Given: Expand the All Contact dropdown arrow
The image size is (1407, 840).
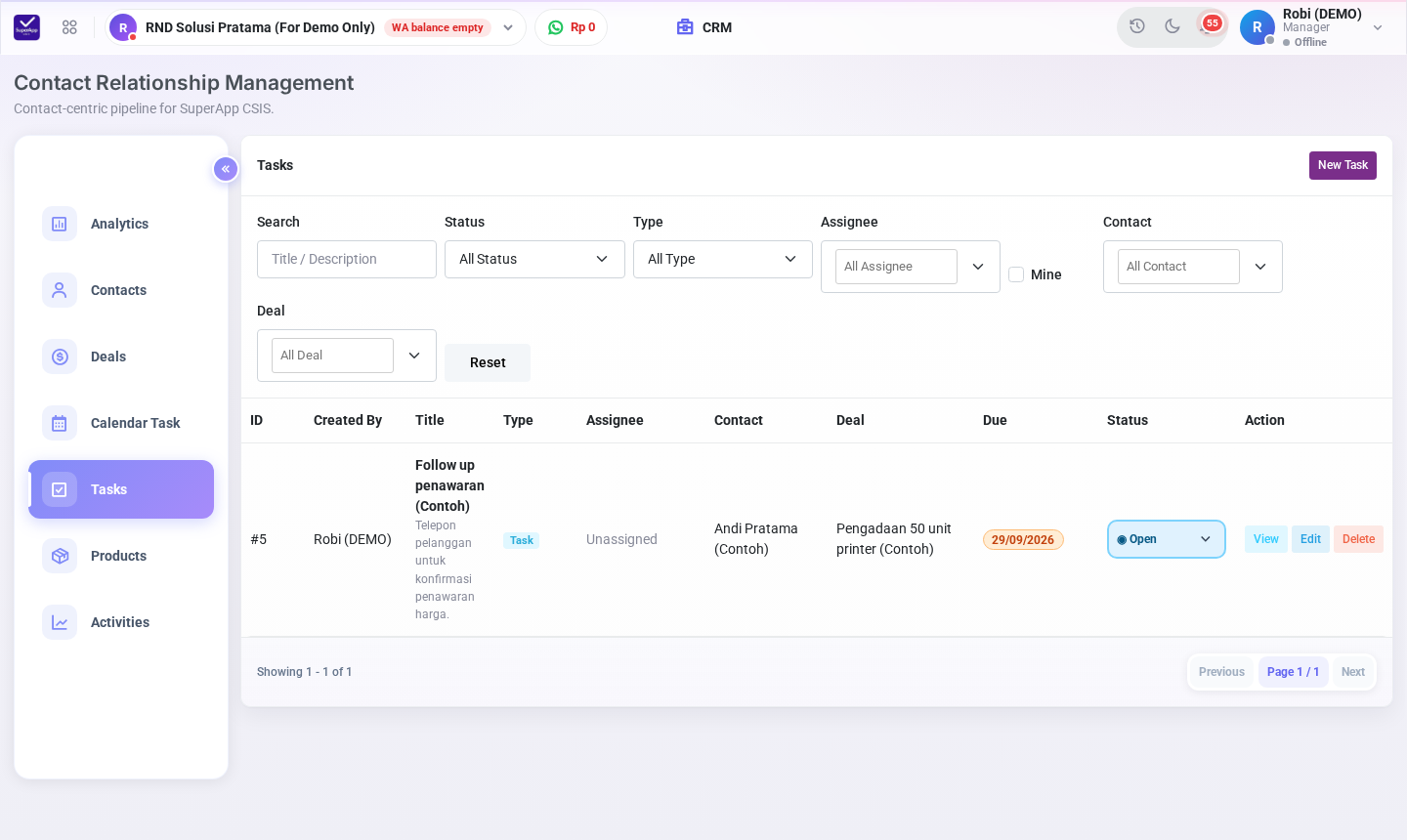Looking at the screenshot, I should tap(1260, 267).
